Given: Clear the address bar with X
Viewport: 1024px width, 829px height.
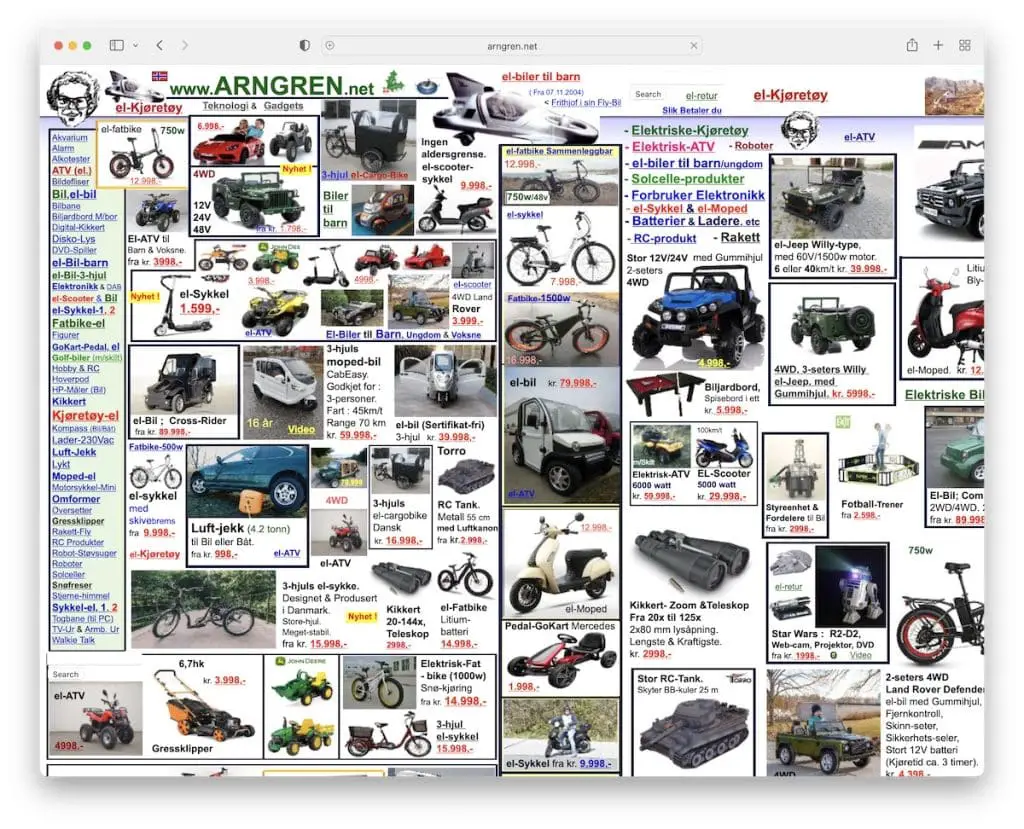Looking at the screenshot, I should [694, 46].
